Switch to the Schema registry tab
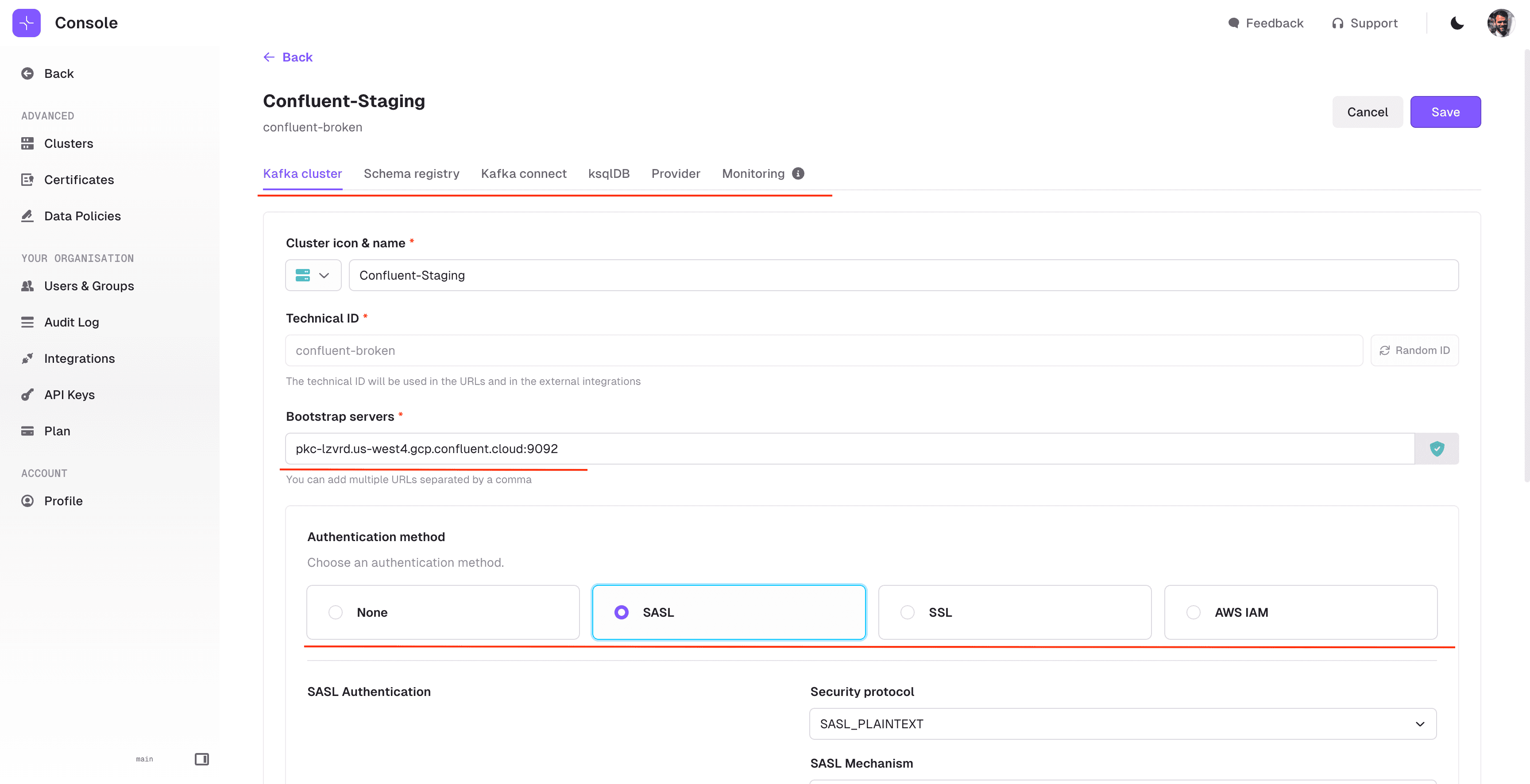Viewport: 1530px width, 784px height. pyautogui.click(x=411, y=173)
